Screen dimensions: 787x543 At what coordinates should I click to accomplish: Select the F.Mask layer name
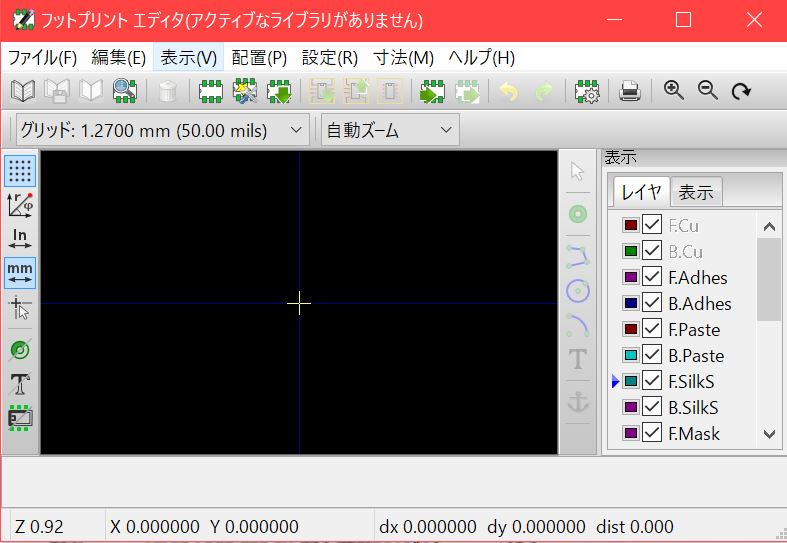(x=694, y=433)
